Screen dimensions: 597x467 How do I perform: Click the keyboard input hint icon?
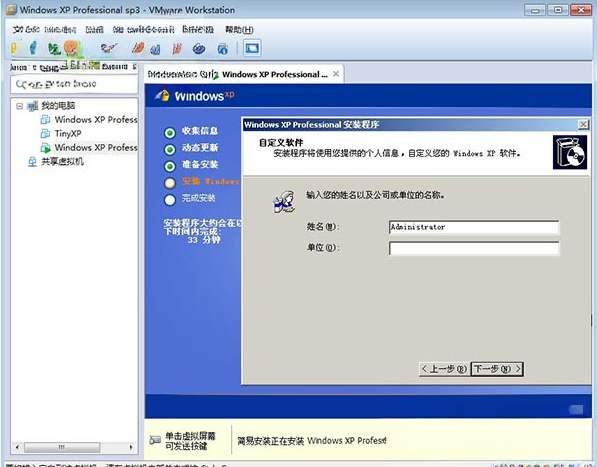[x=155, y=440]
